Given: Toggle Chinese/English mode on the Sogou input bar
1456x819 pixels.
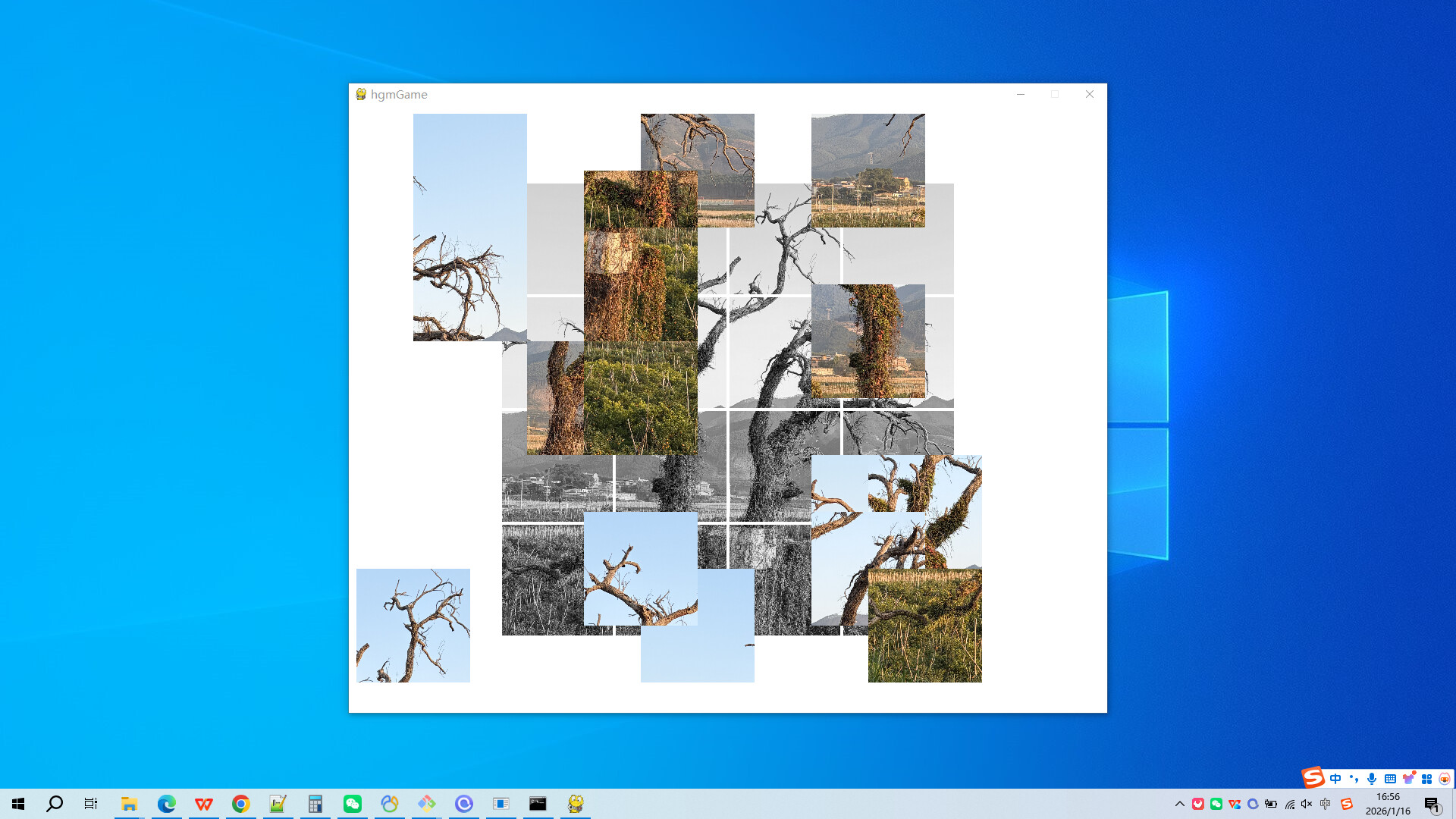Looking at the screenshot, I should [x=1335, y=778].
